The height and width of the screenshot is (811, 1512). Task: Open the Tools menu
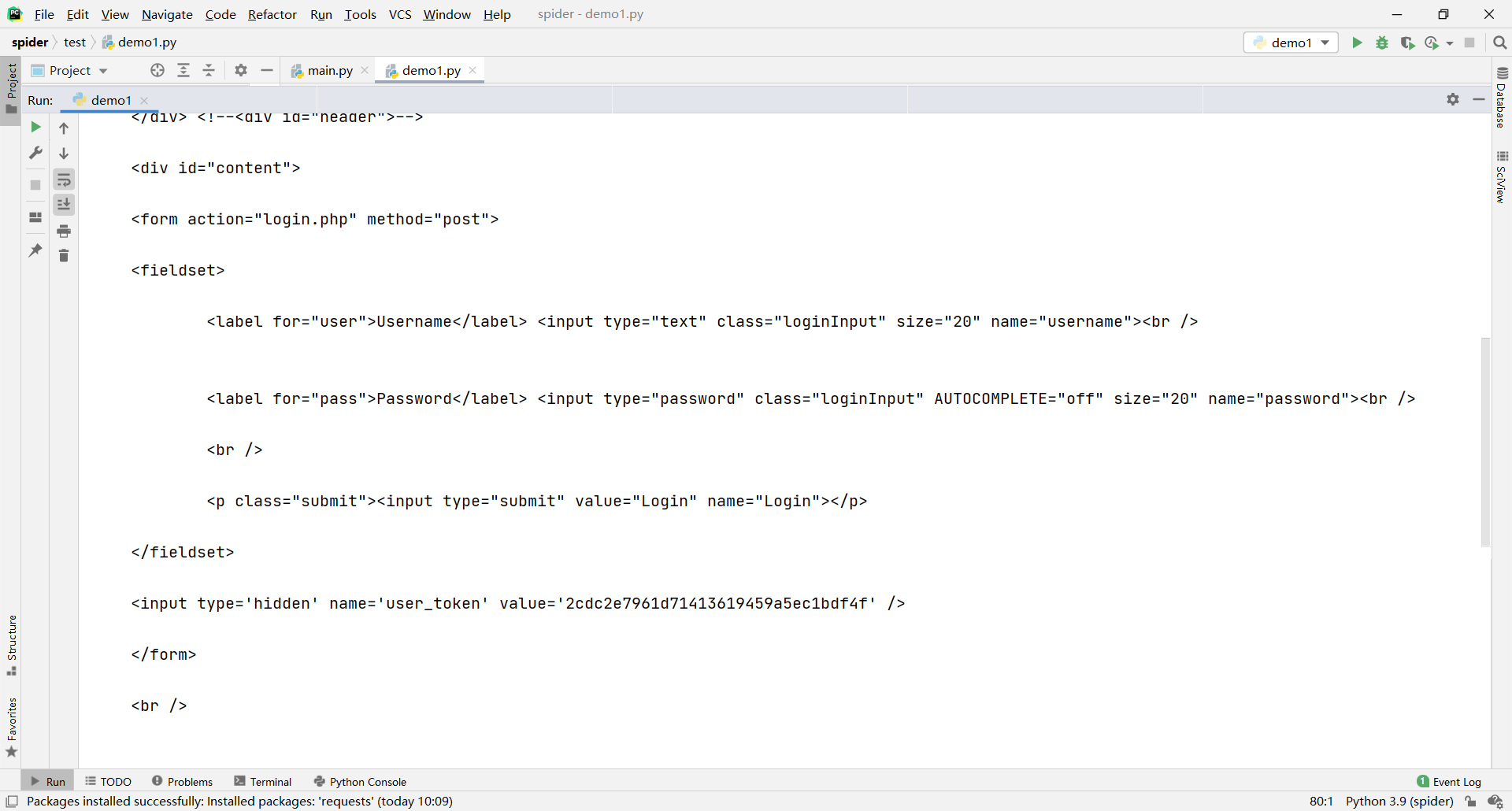coord(360,14)
